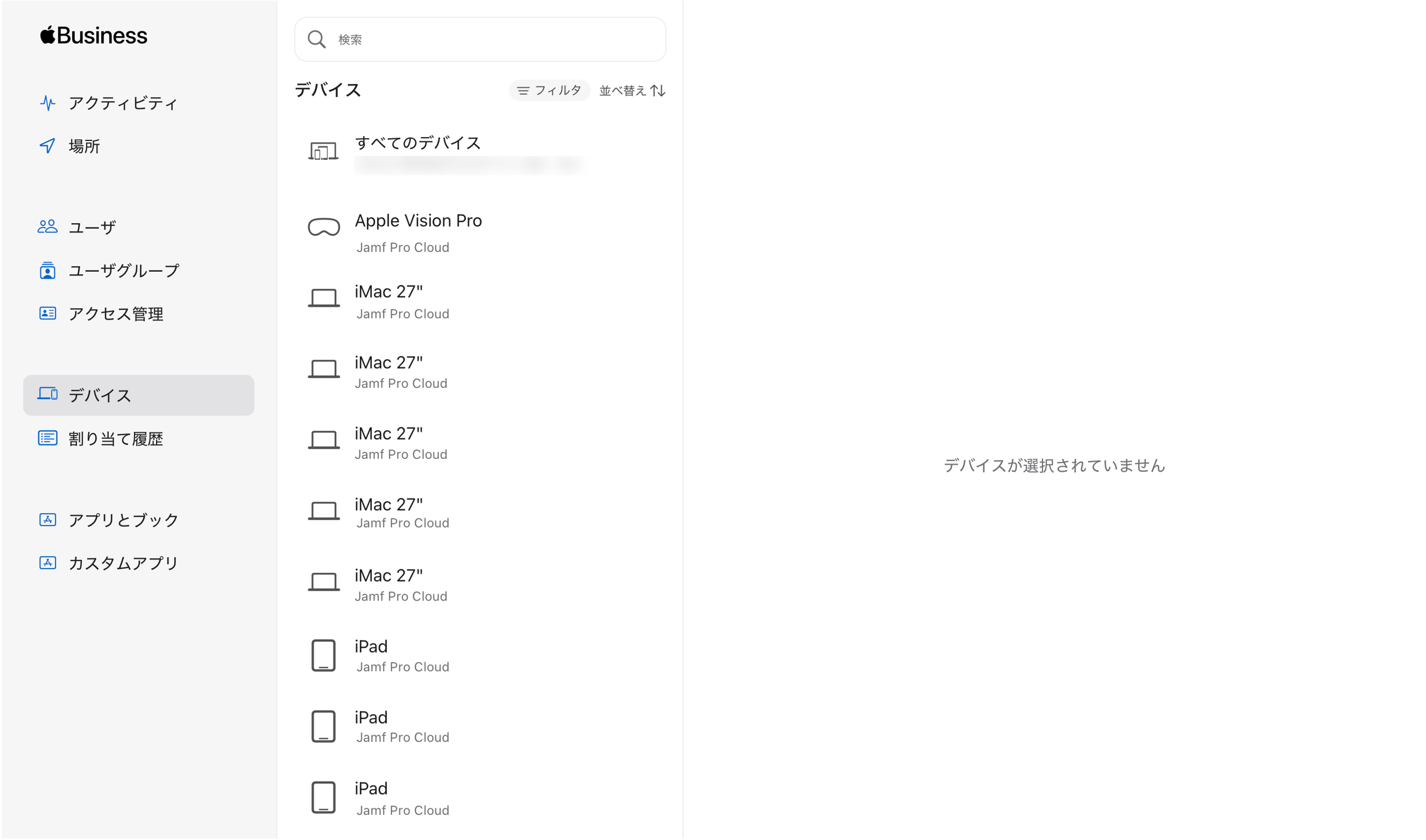This screenshot has width=1426, height=840.
Task: Click the アクセス管理 ID card icon
Action: (48, 314)
